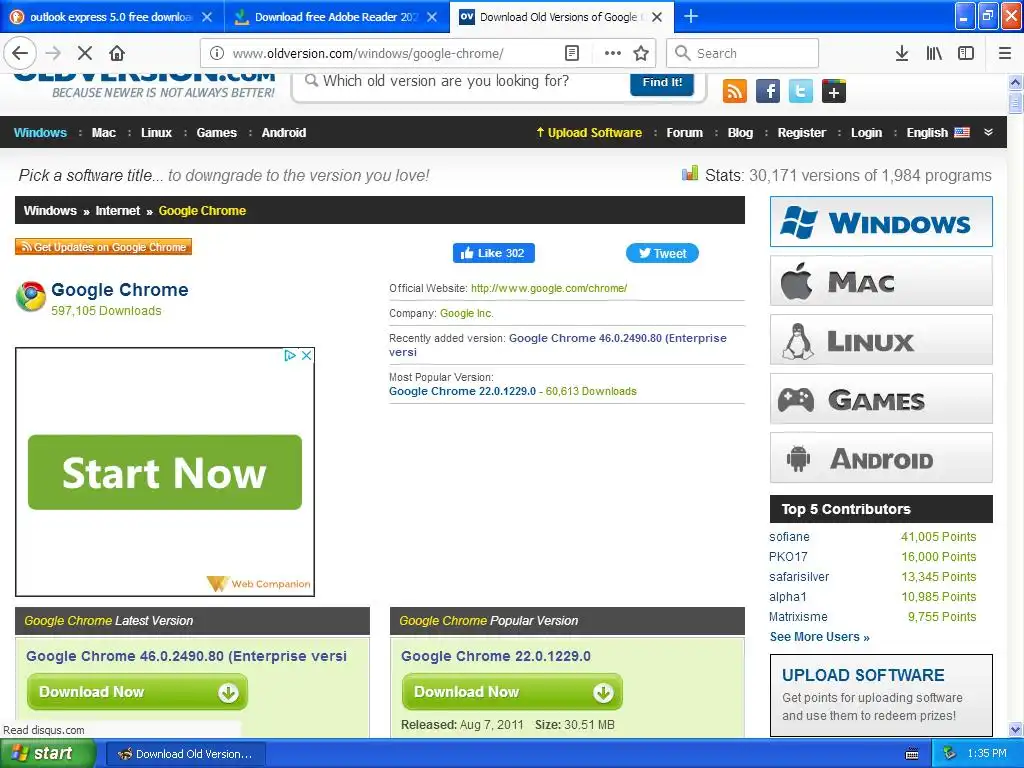This screenshot has width=1024, height=768.
Task: Show the Firefox sidebar
Action: (966, 54)
